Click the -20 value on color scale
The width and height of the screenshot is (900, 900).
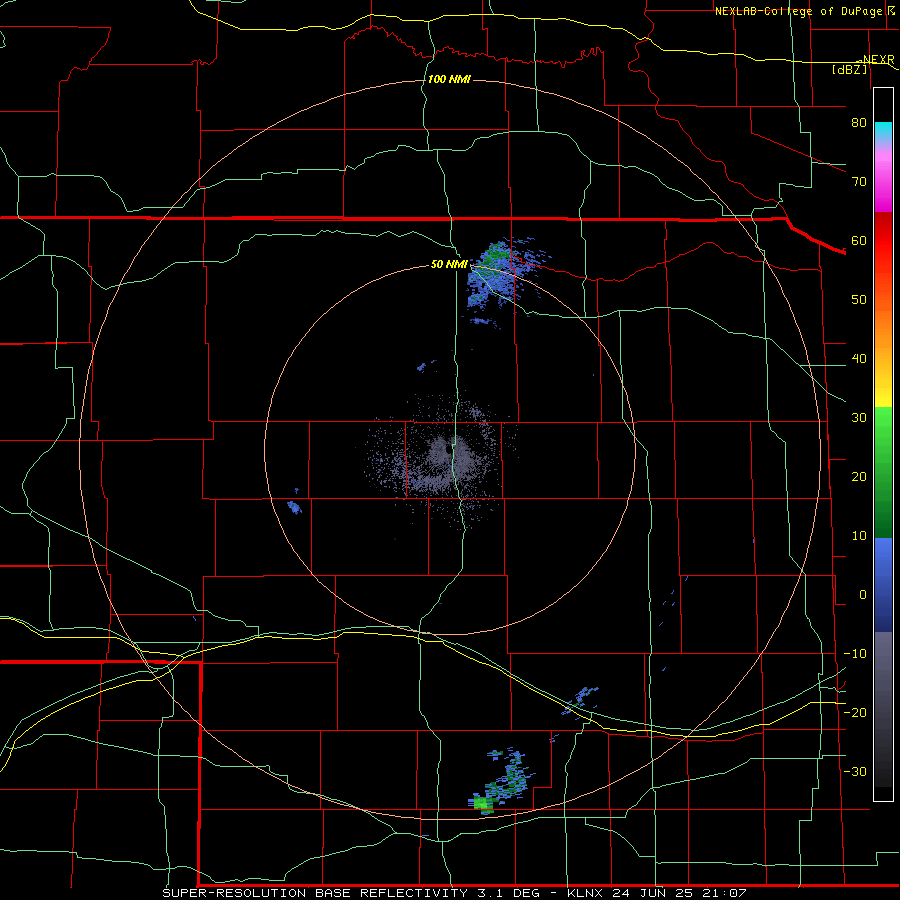855,713
